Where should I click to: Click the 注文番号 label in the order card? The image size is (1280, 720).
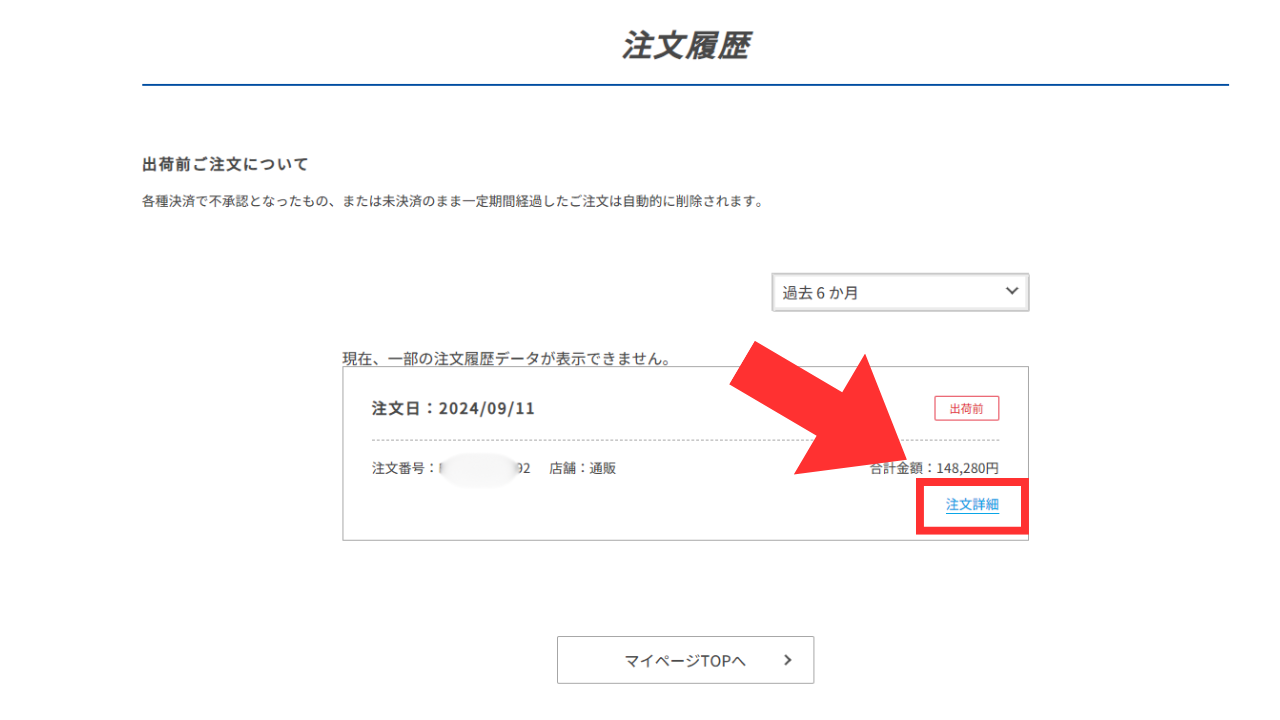coord(400,468)
